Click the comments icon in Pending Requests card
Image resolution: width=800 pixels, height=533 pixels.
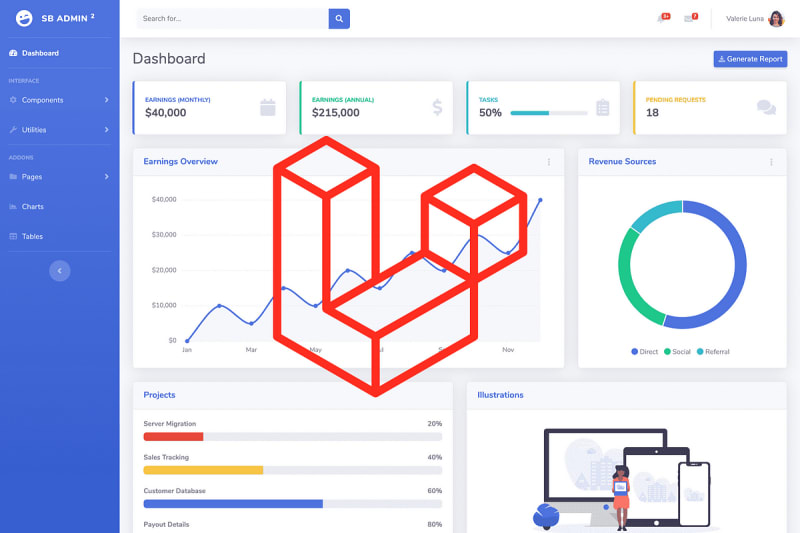(766, 107)
